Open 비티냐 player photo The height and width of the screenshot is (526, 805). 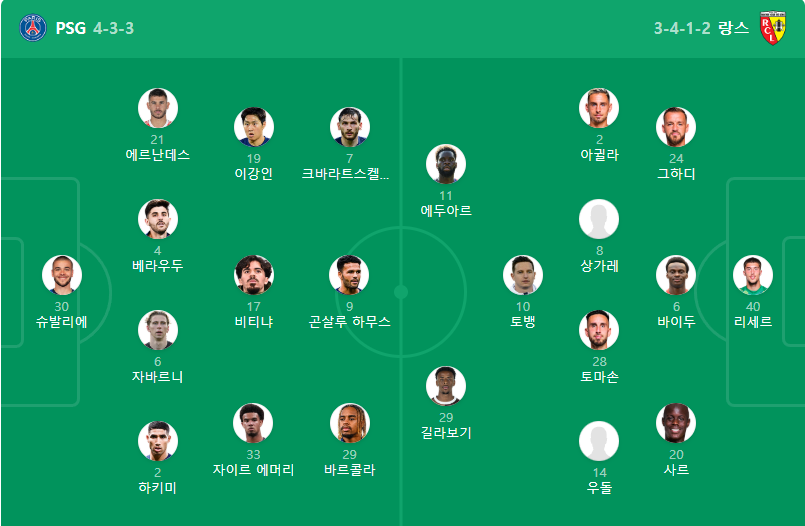pos(254,275)
